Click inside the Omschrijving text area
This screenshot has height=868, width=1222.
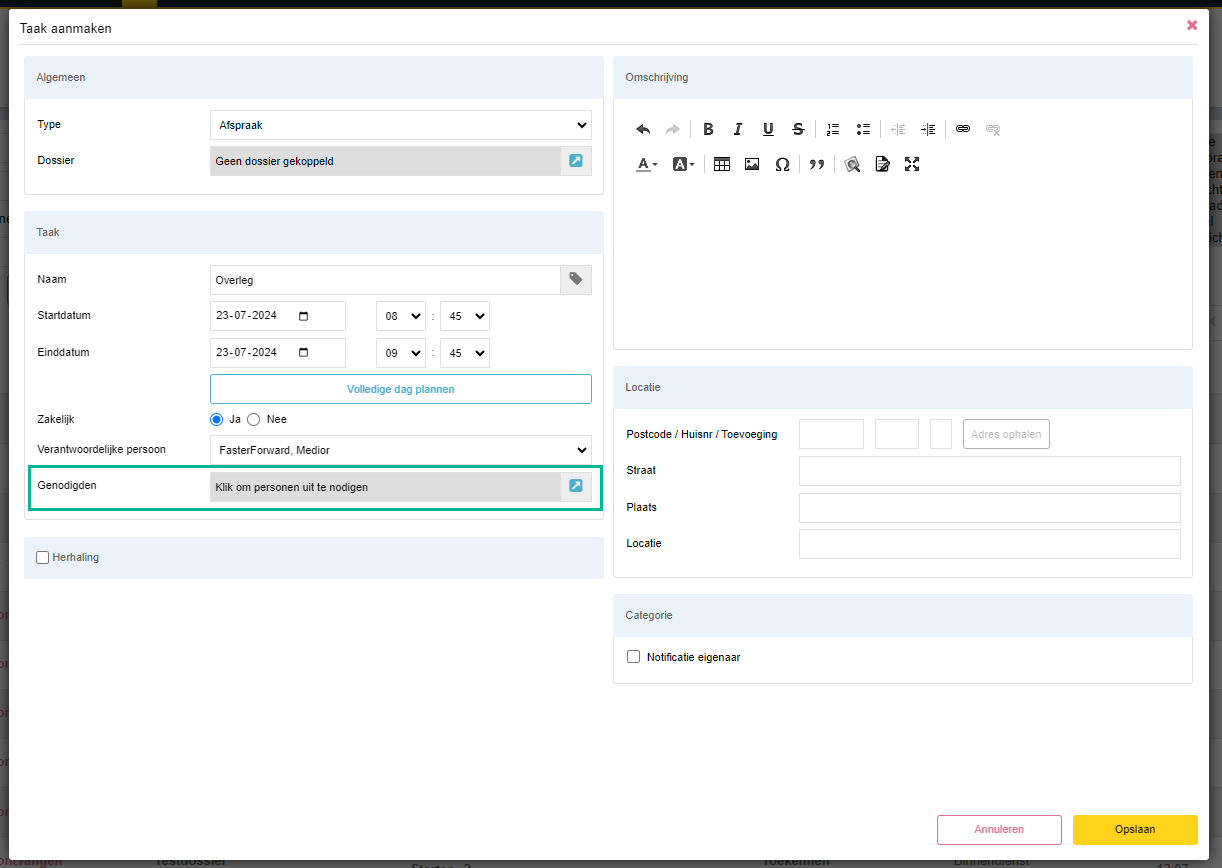click(x=903, y=265)
